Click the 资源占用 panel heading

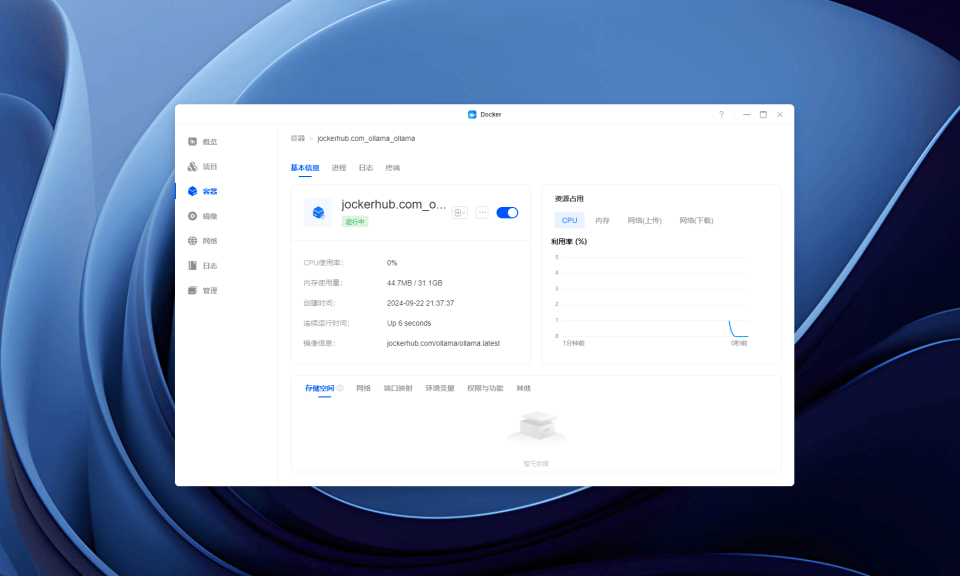click(x=569, y=199)
